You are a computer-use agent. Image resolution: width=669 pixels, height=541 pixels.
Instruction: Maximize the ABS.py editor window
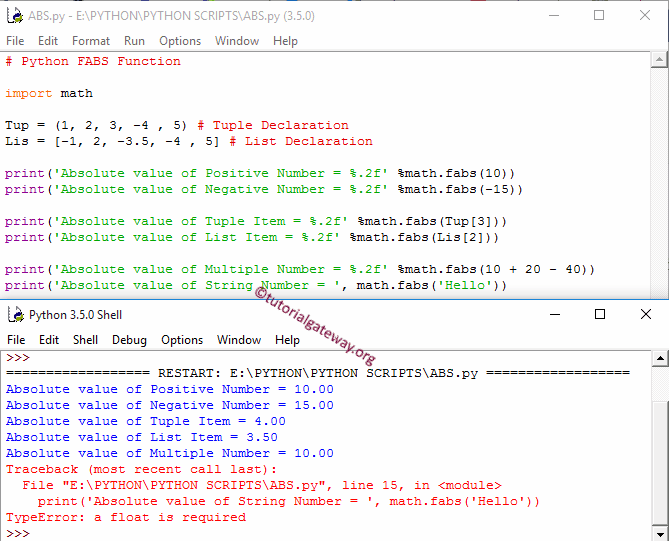pos(599,16)
